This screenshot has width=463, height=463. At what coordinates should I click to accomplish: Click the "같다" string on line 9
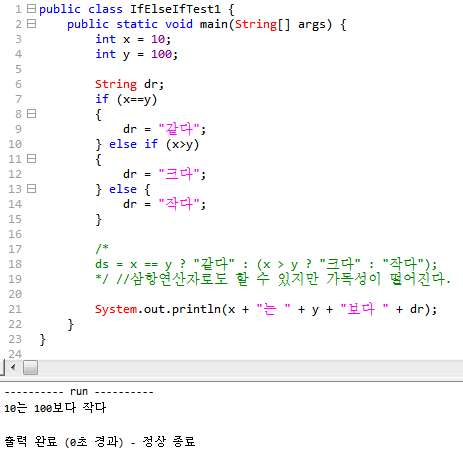[179, 129]
